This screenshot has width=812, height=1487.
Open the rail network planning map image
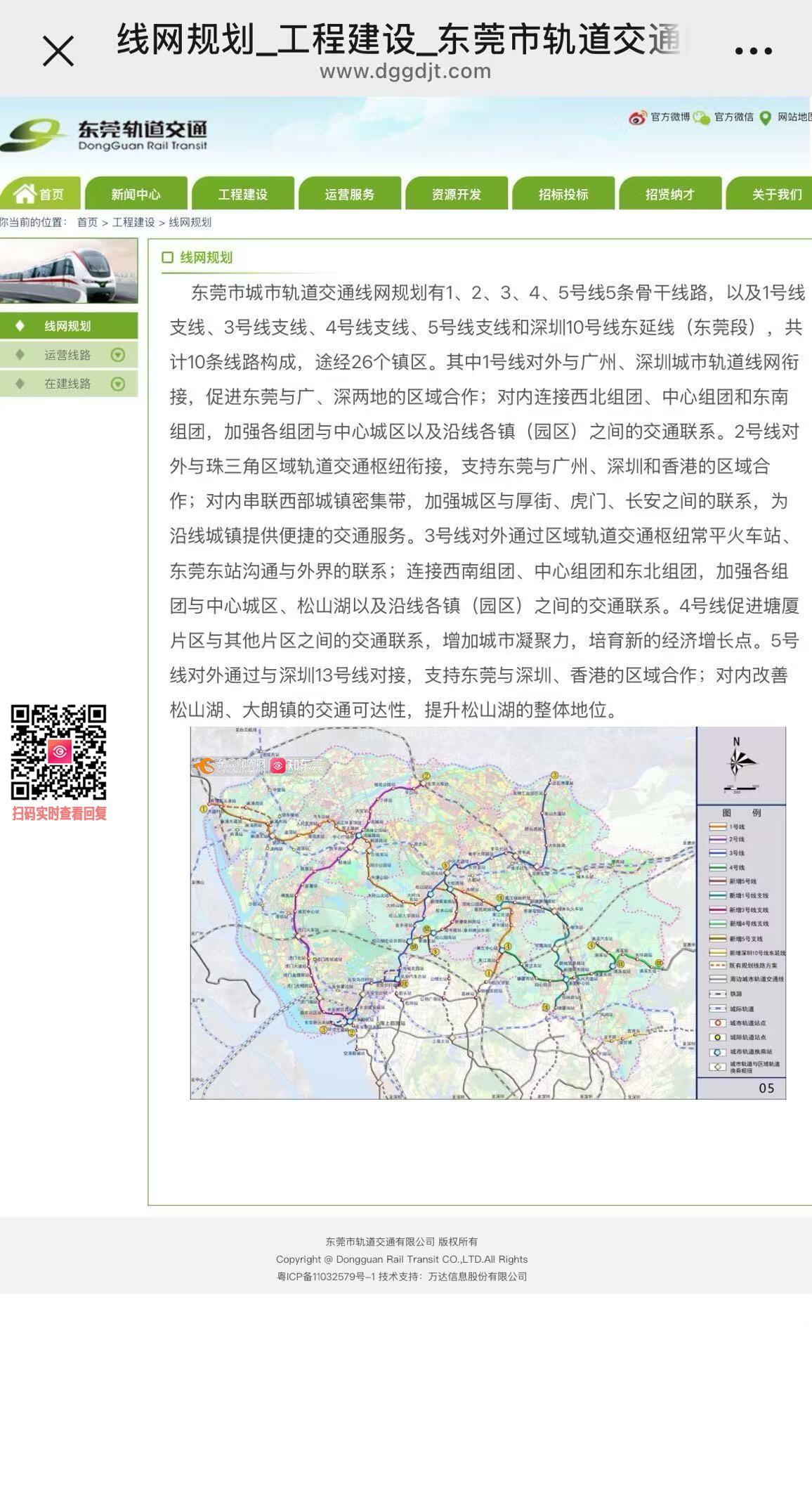coord(487,913)
